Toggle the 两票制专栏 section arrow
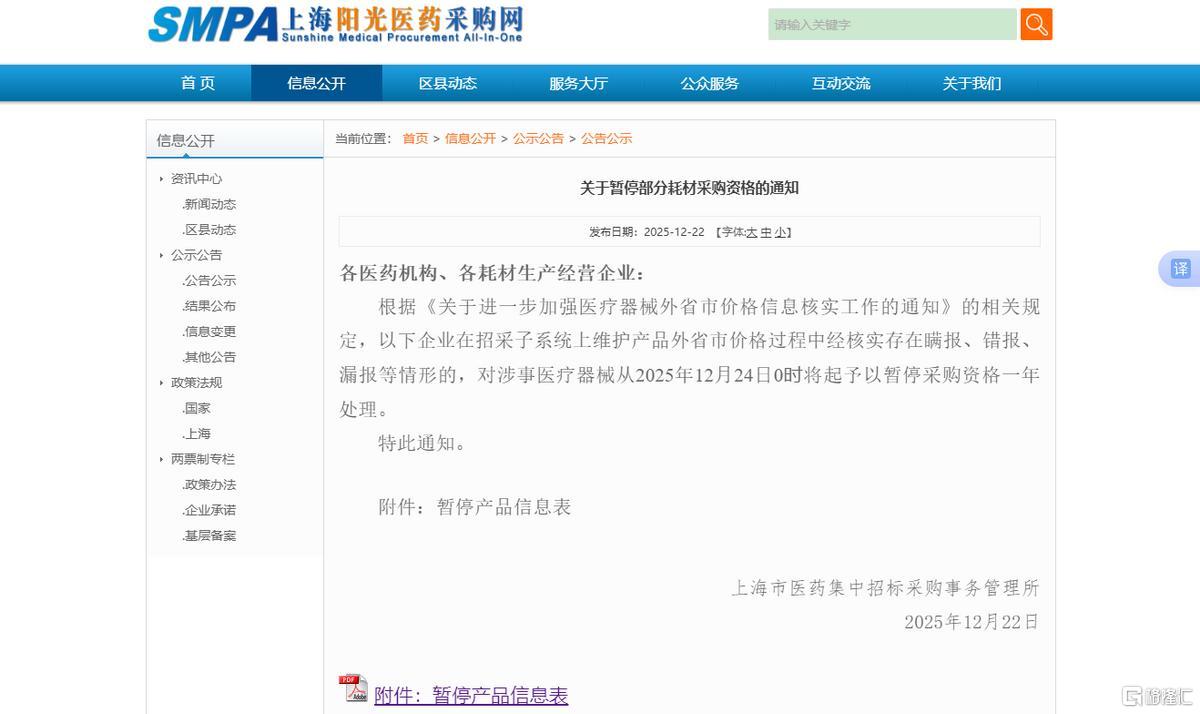 coord(162,459)
